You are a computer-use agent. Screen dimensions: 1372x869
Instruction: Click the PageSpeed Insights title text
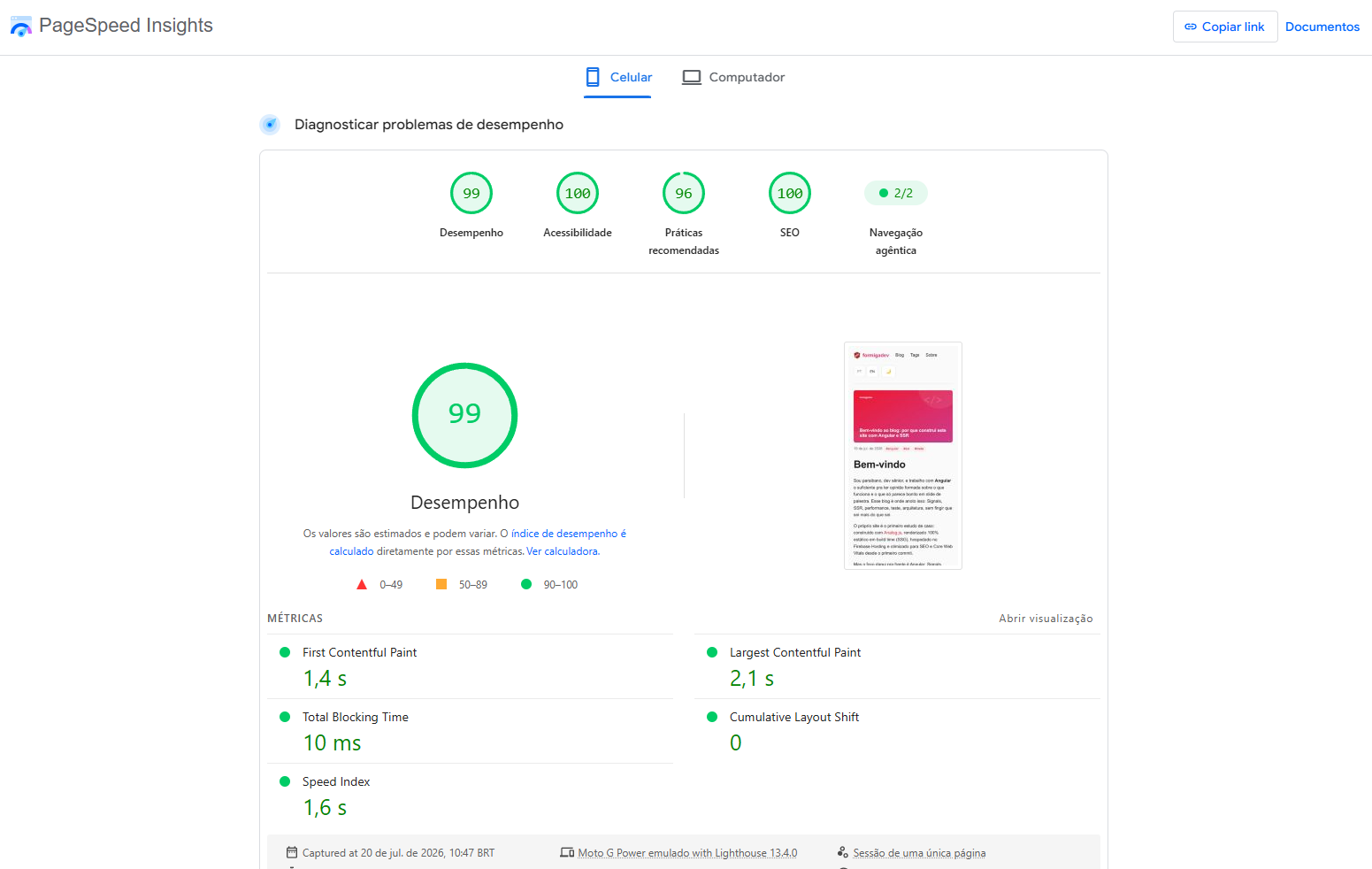coord(126,26)
